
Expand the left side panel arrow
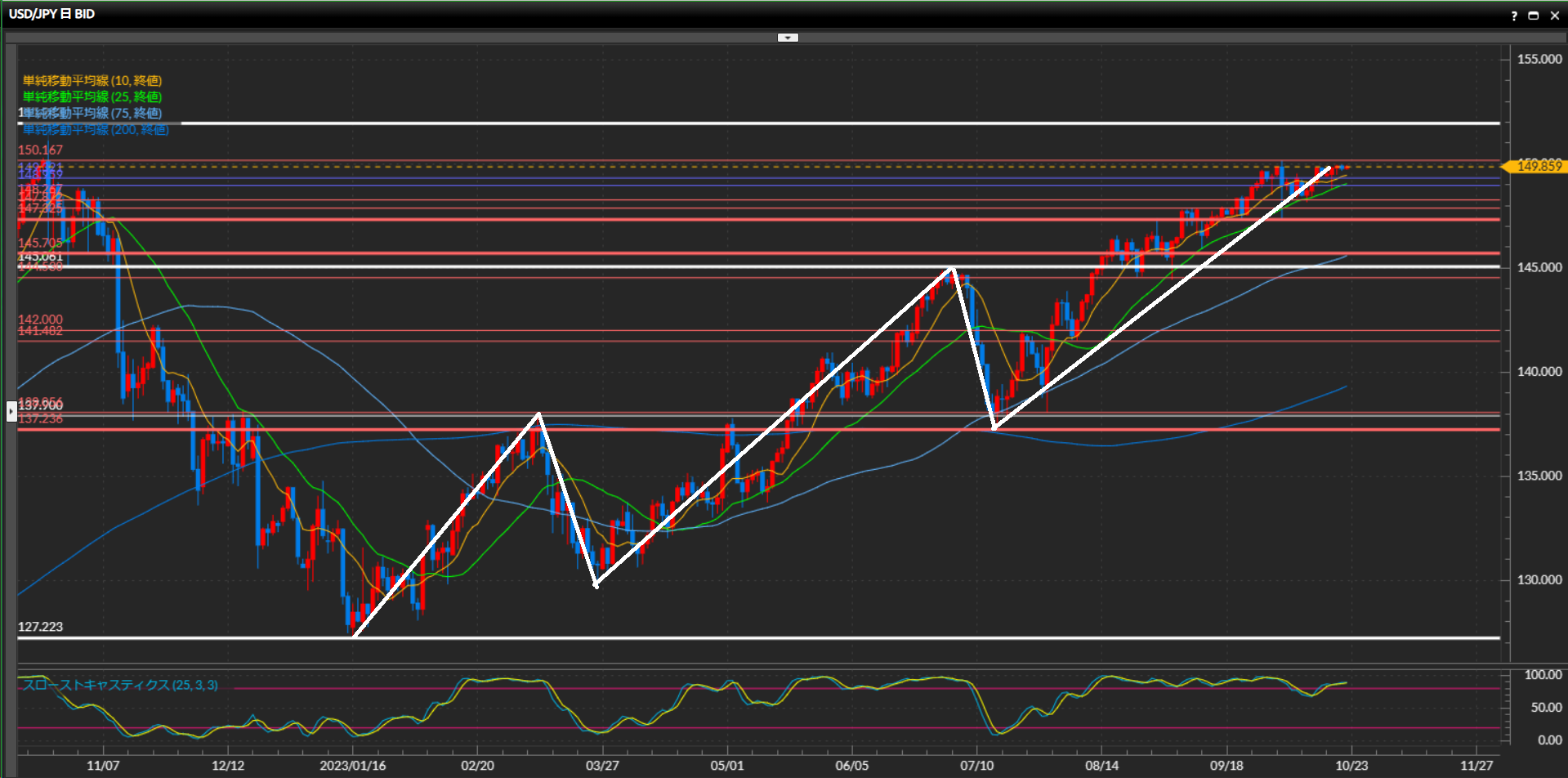coord(11,411)
